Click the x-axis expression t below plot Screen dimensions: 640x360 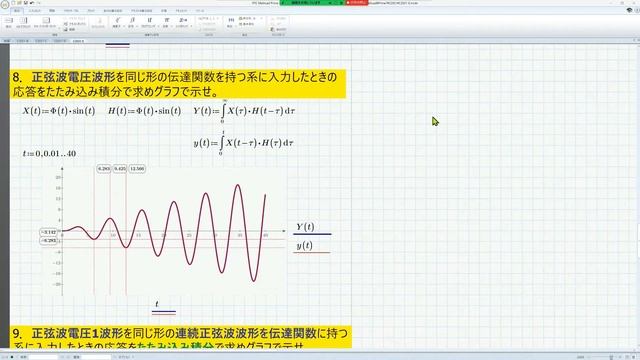click(157, 304)
